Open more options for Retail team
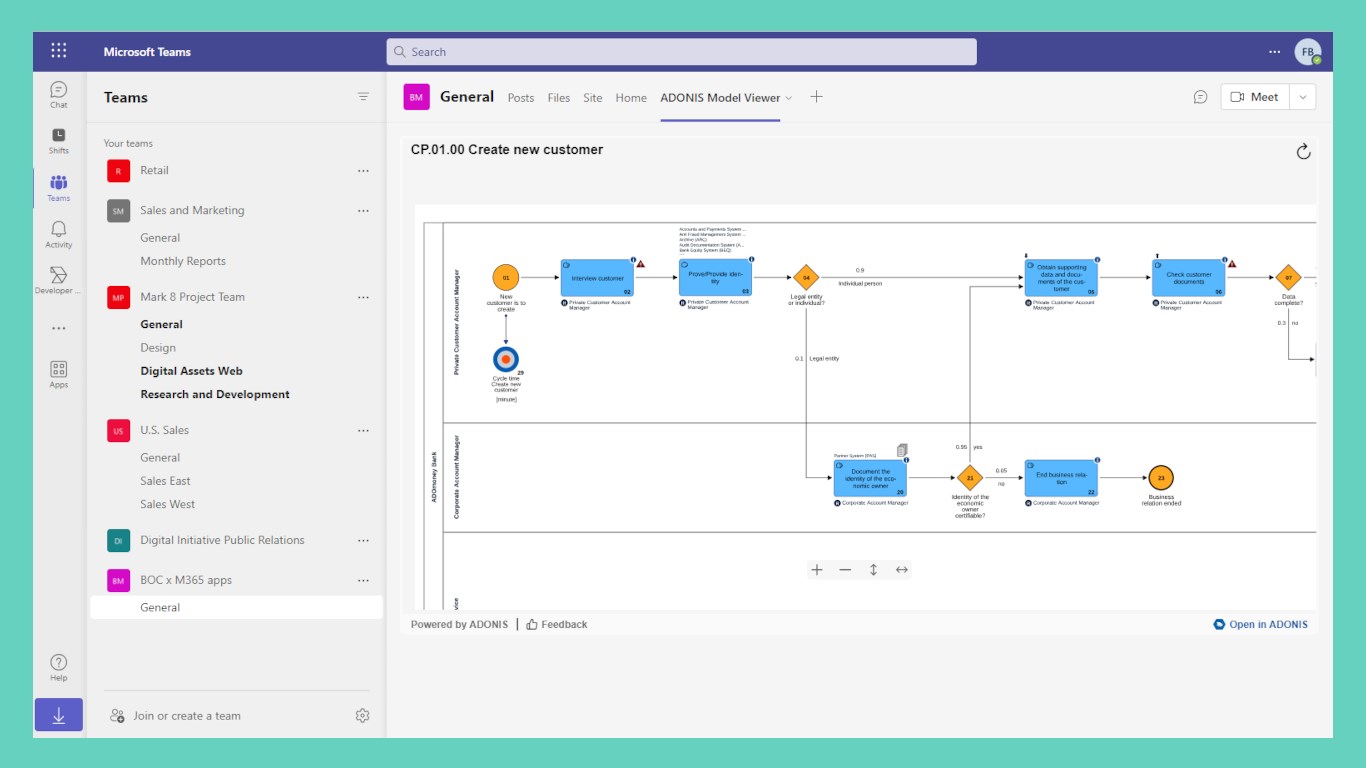This screenshot has height=768, width=1366. click(x=363, y=171)
